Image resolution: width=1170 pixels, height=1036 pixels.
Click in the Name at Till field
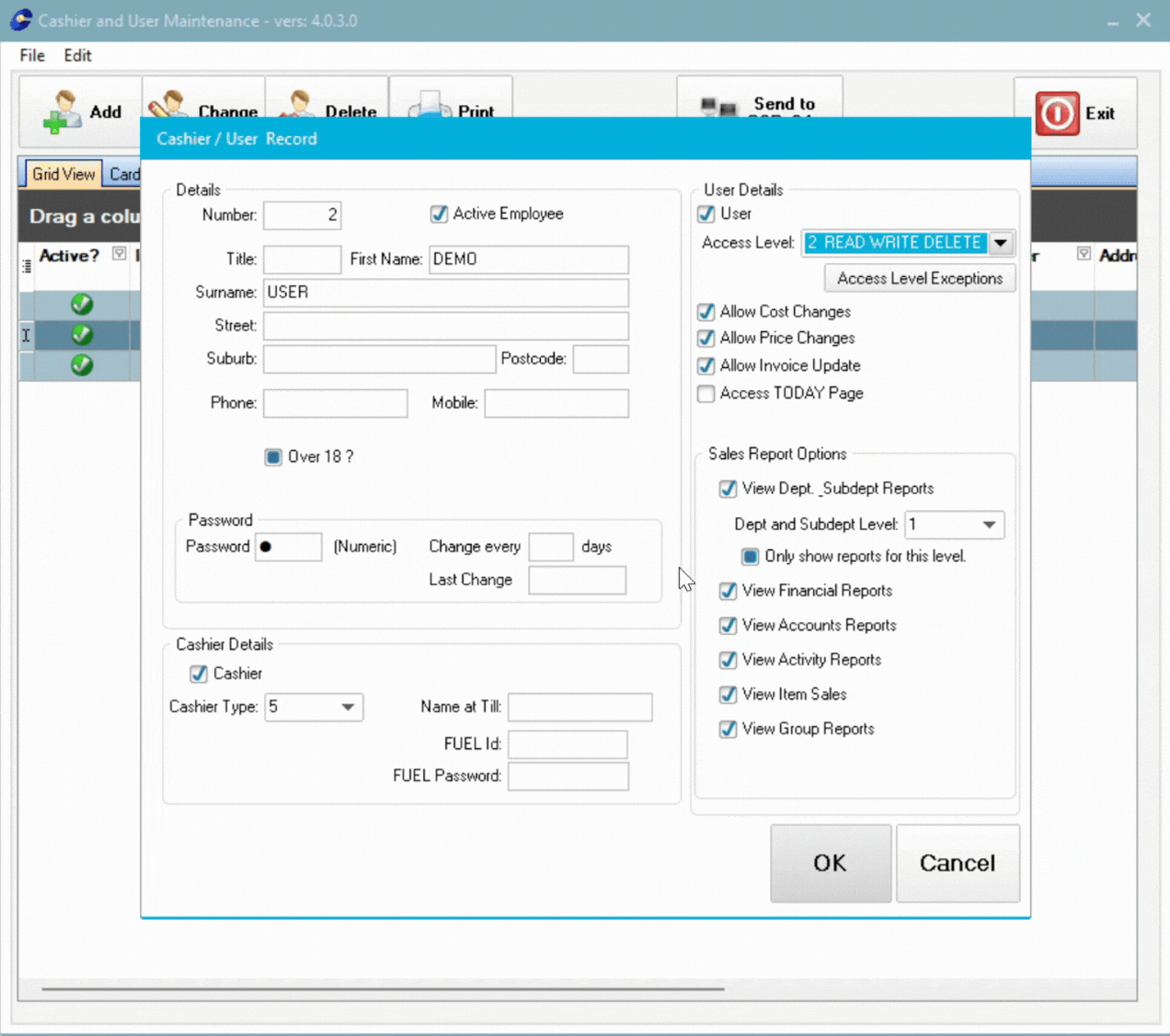pos(579,707)
